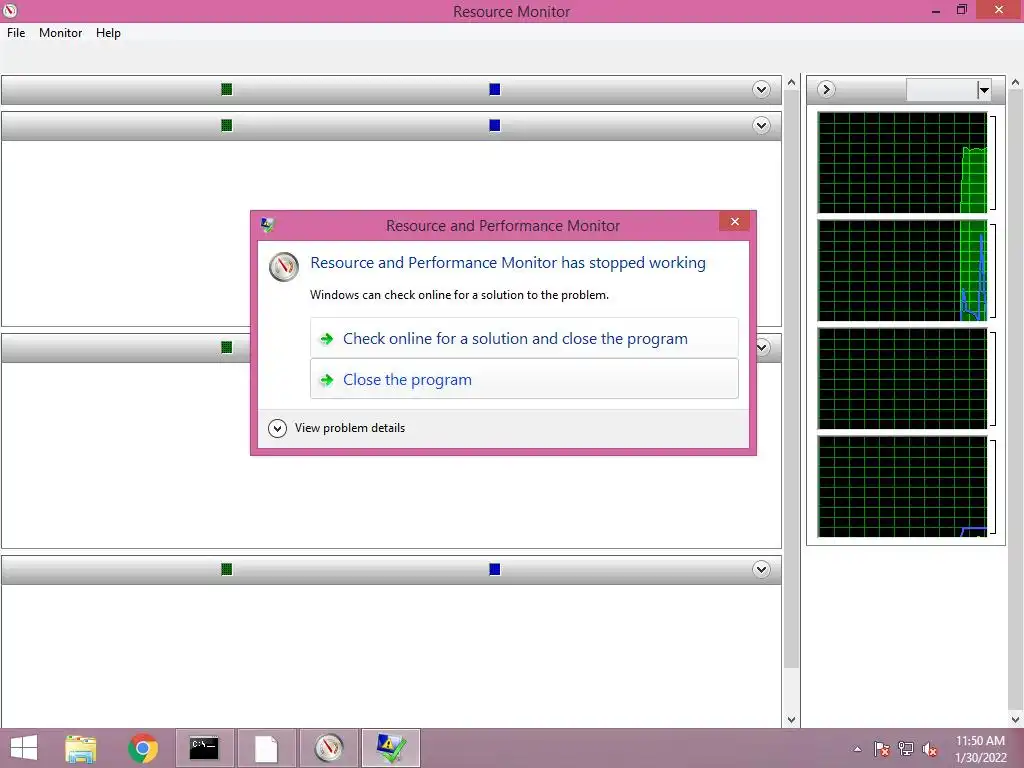Launch Google Chrome from the taskbar
The height and width of the screenshot is (768, 1024).
tap(142, 748)
